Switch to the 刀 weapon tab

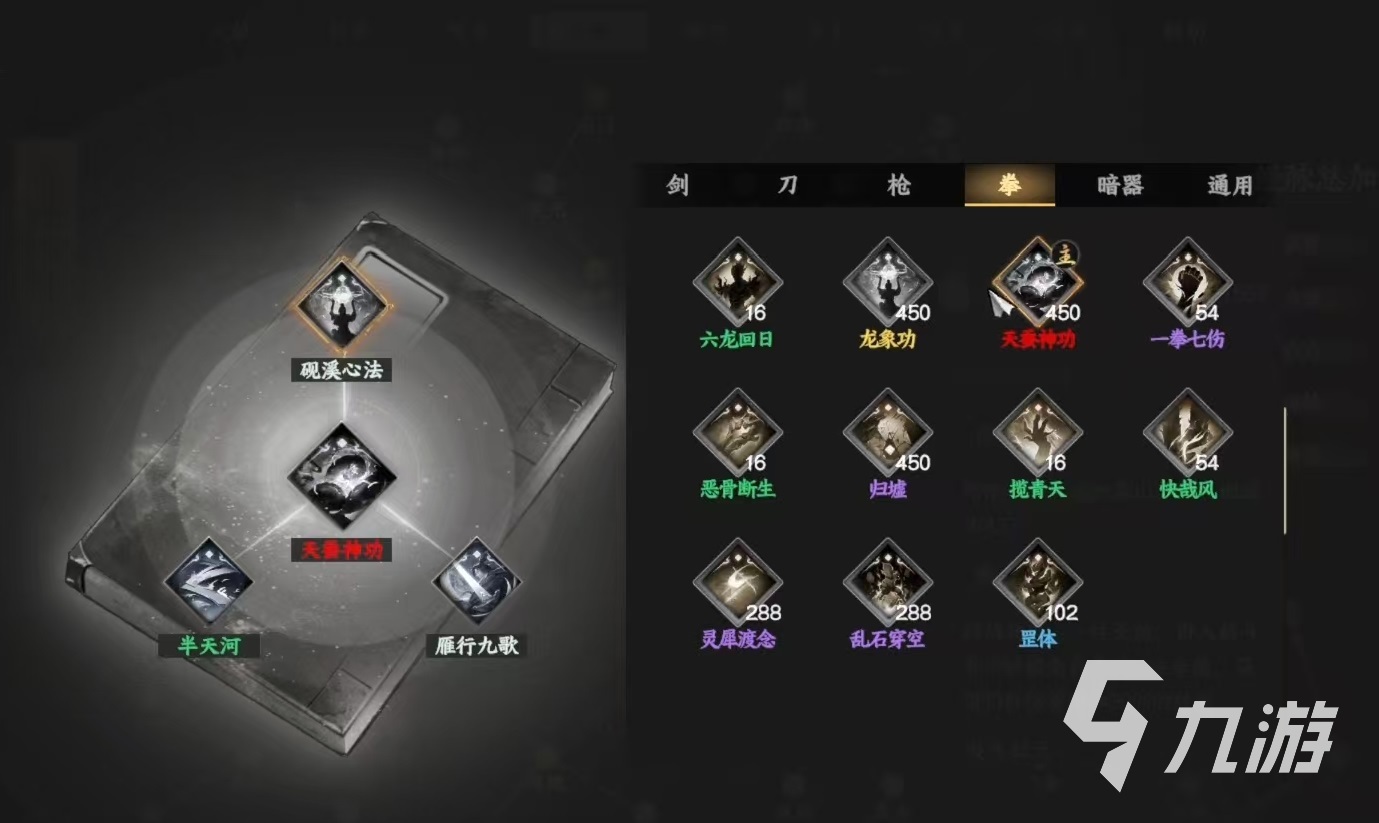[788, 185]
